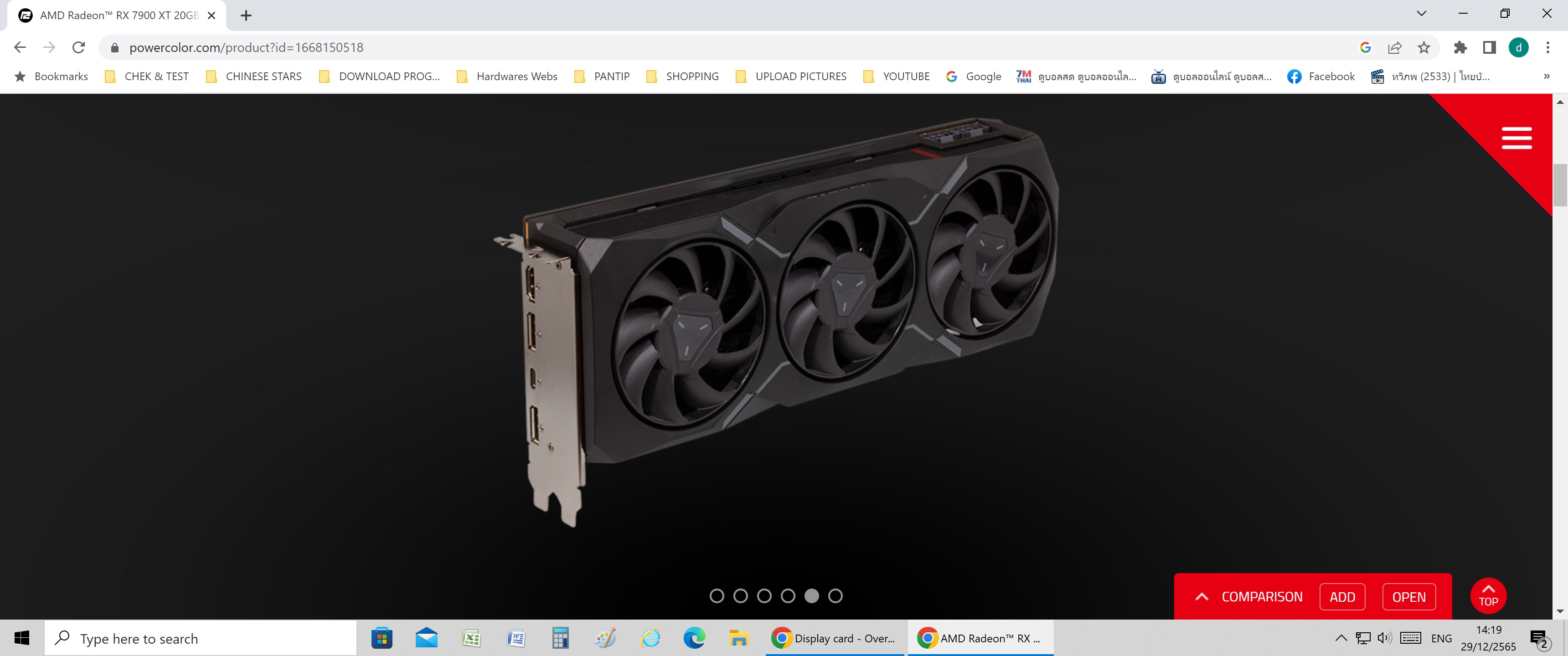Toggle the browser side panel icon

pyautogui.click(x=1489, y=47)
